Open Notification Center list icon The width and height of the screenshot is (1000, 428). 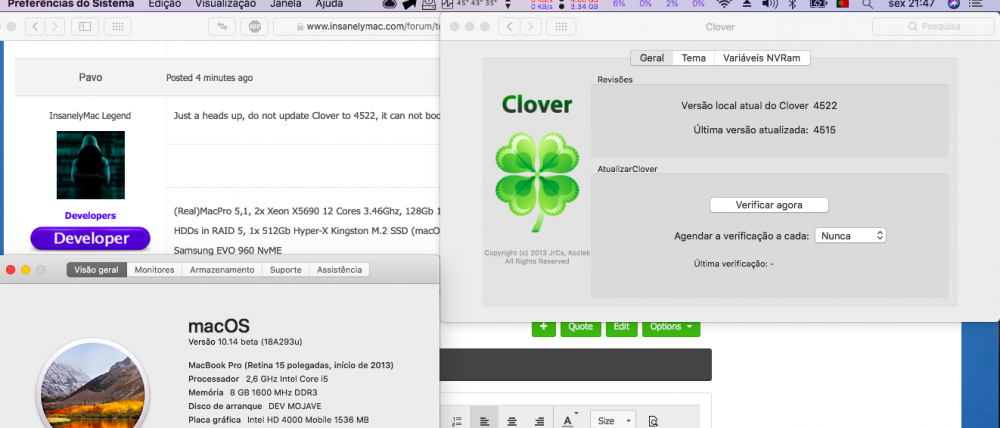coord(978,4)
